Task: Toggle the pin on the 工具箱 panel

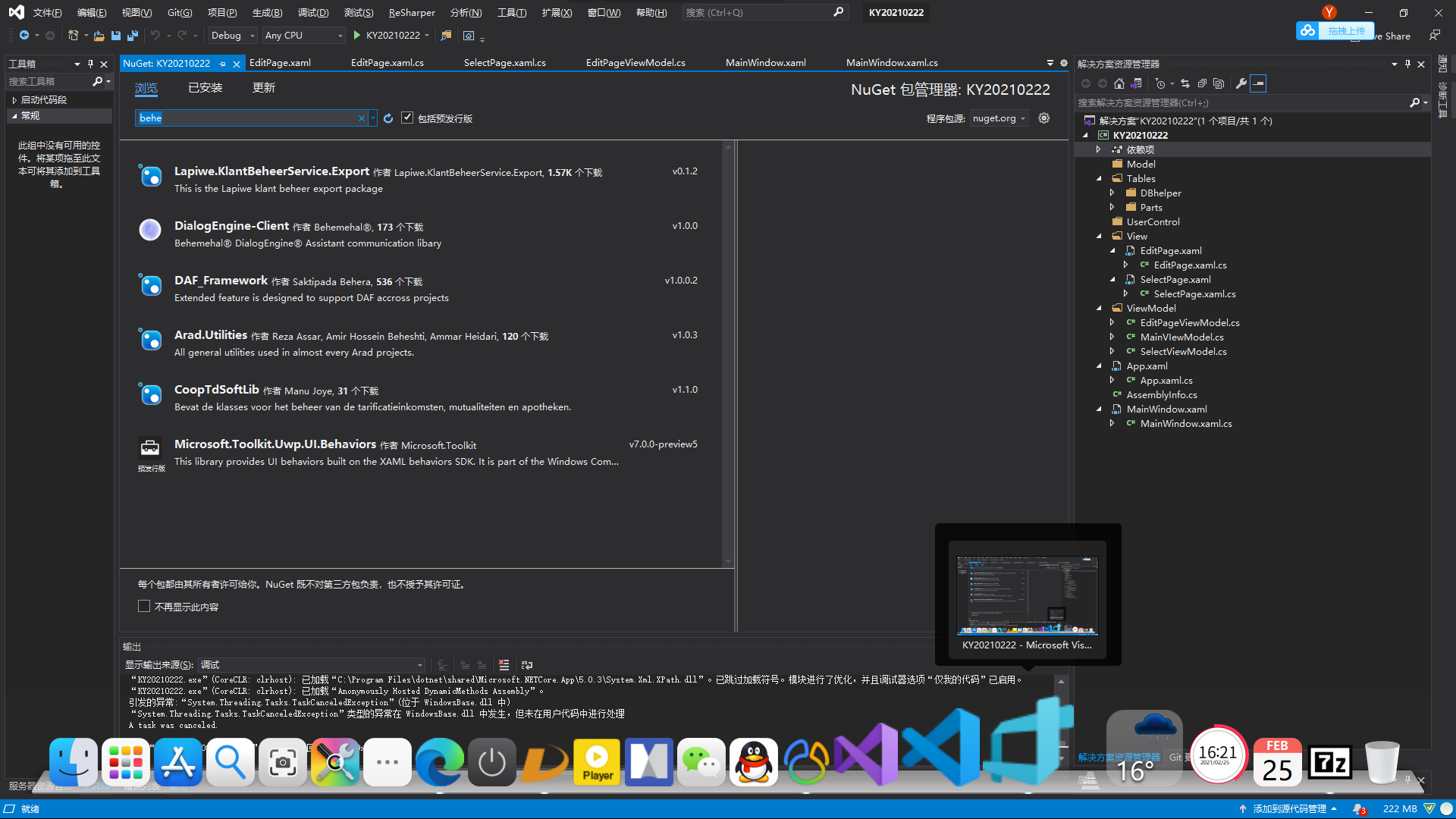Action: click(89, 64)
